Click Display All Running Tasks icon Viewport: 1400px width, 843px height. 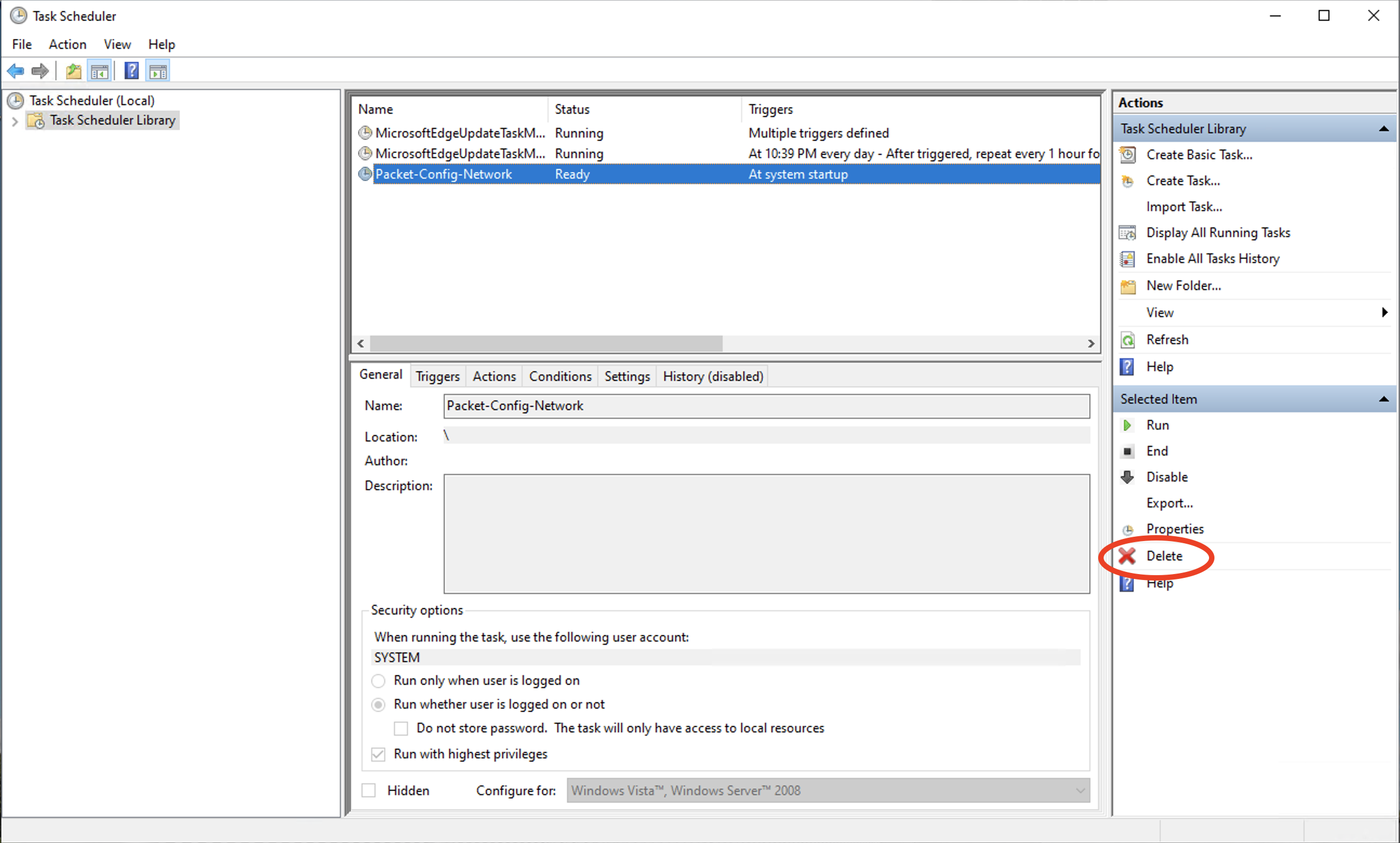coord(1127,233)
